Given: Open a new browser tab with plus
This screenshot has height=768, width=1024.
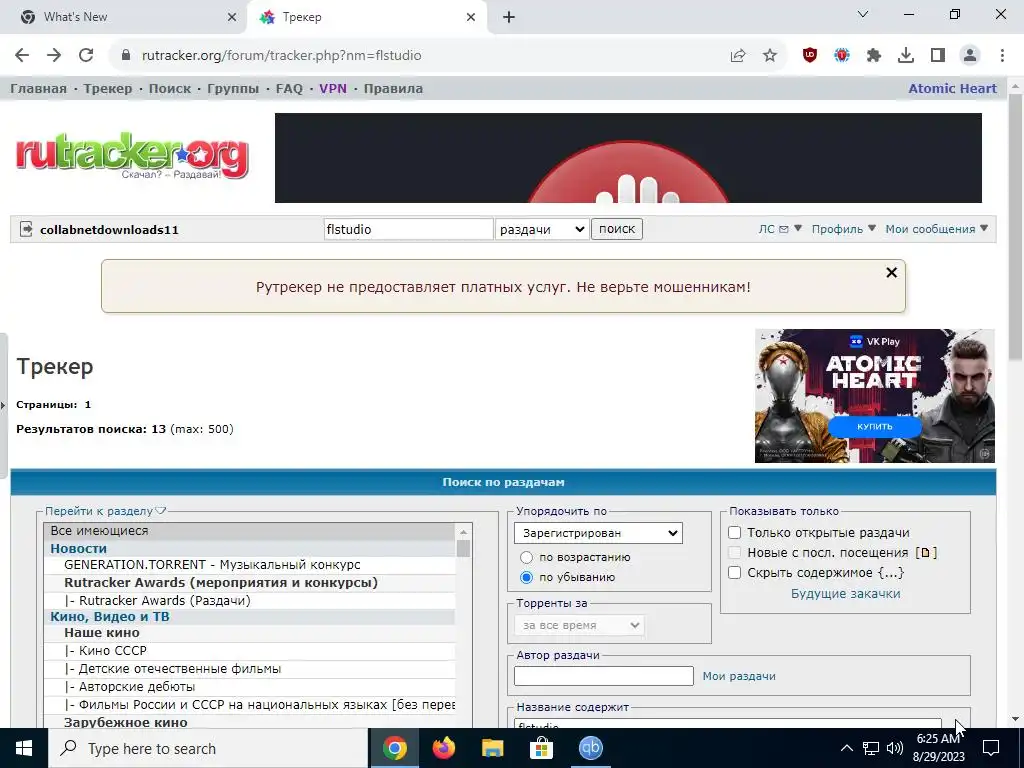Looking at the screenshot, I should pyautogui.click(x=509, y=17).
